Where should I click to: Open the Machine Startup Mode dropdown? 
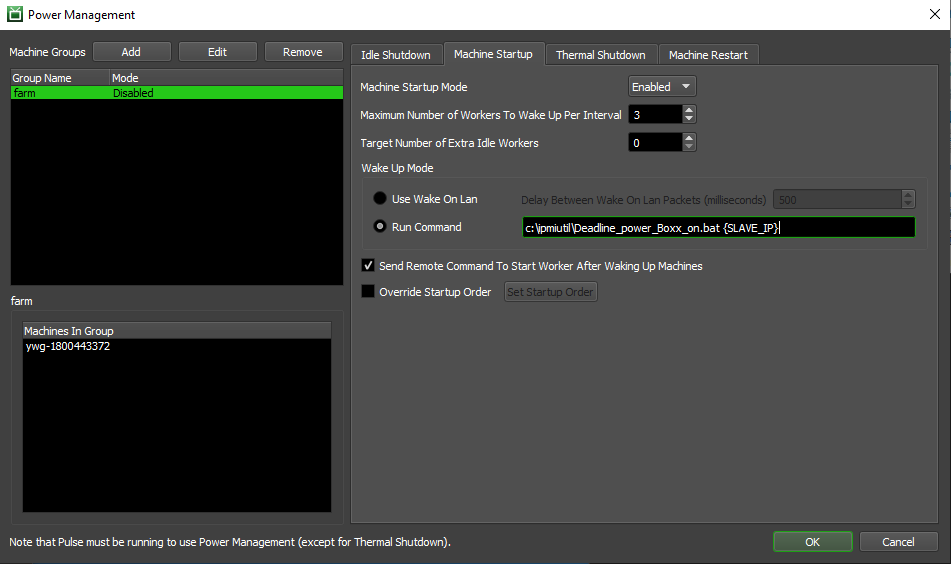[x=662, y=87]
